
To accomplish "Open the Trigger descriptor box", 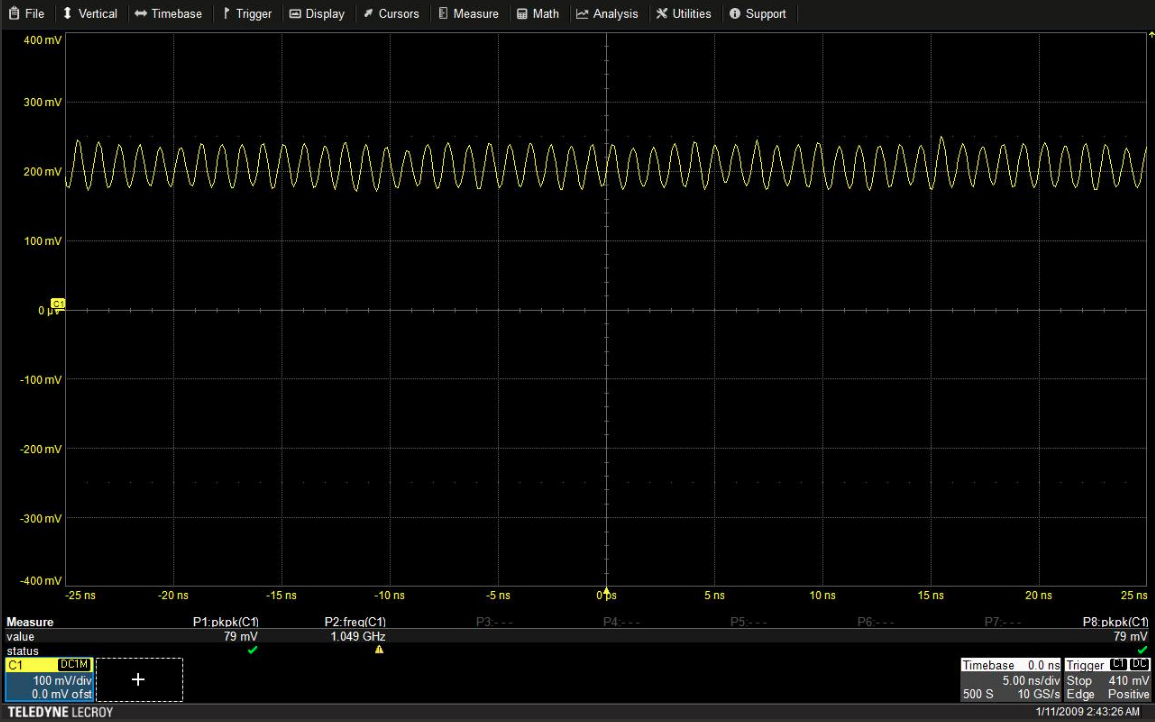I will coord(1107,679).
